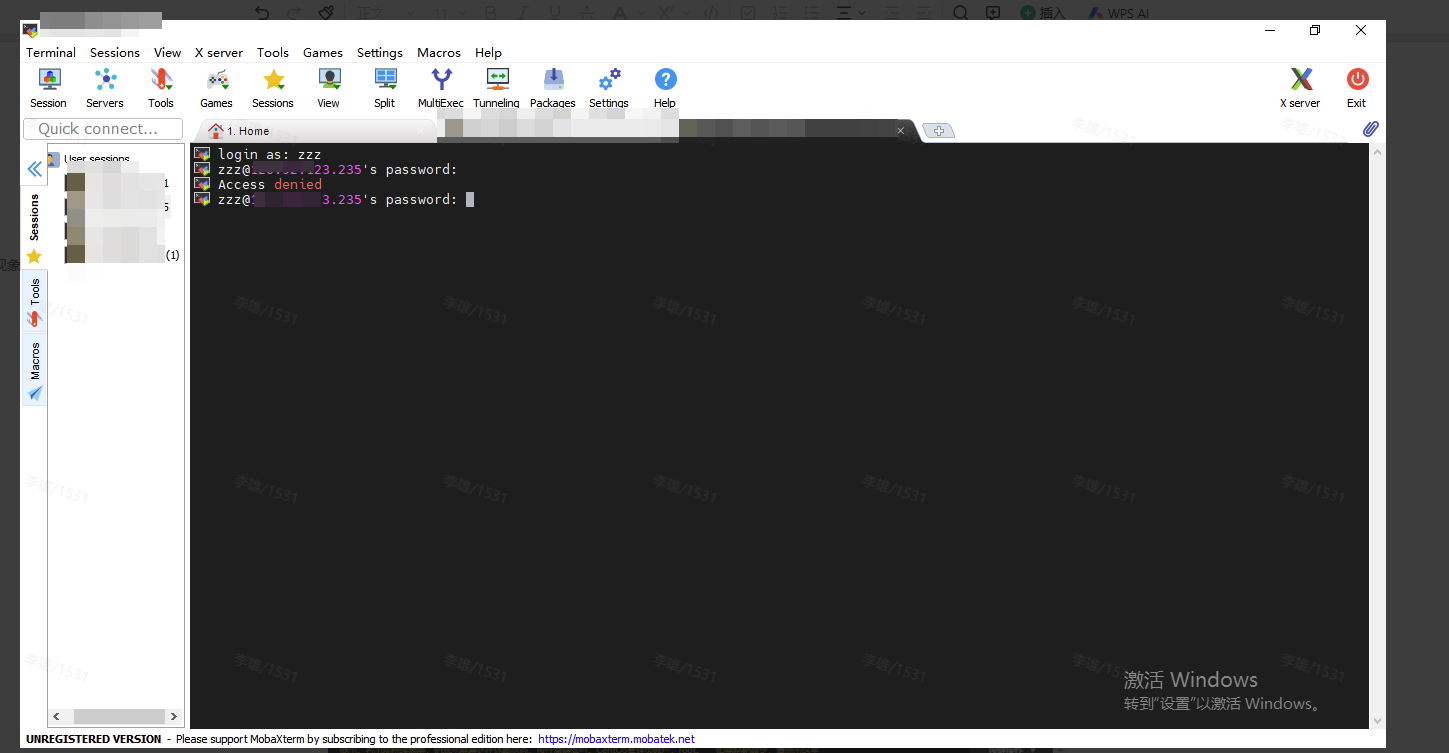Select the User sessions tree root
The height and width of the screenshot is (753, 1449).
pyautogui.click(x=97, y=159)
